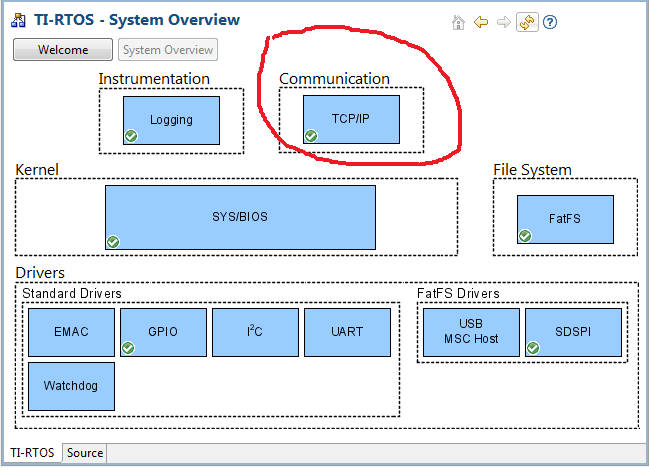
Task: Select the I2C driver block
Action: pyautogui.click(x=255, y=332)
